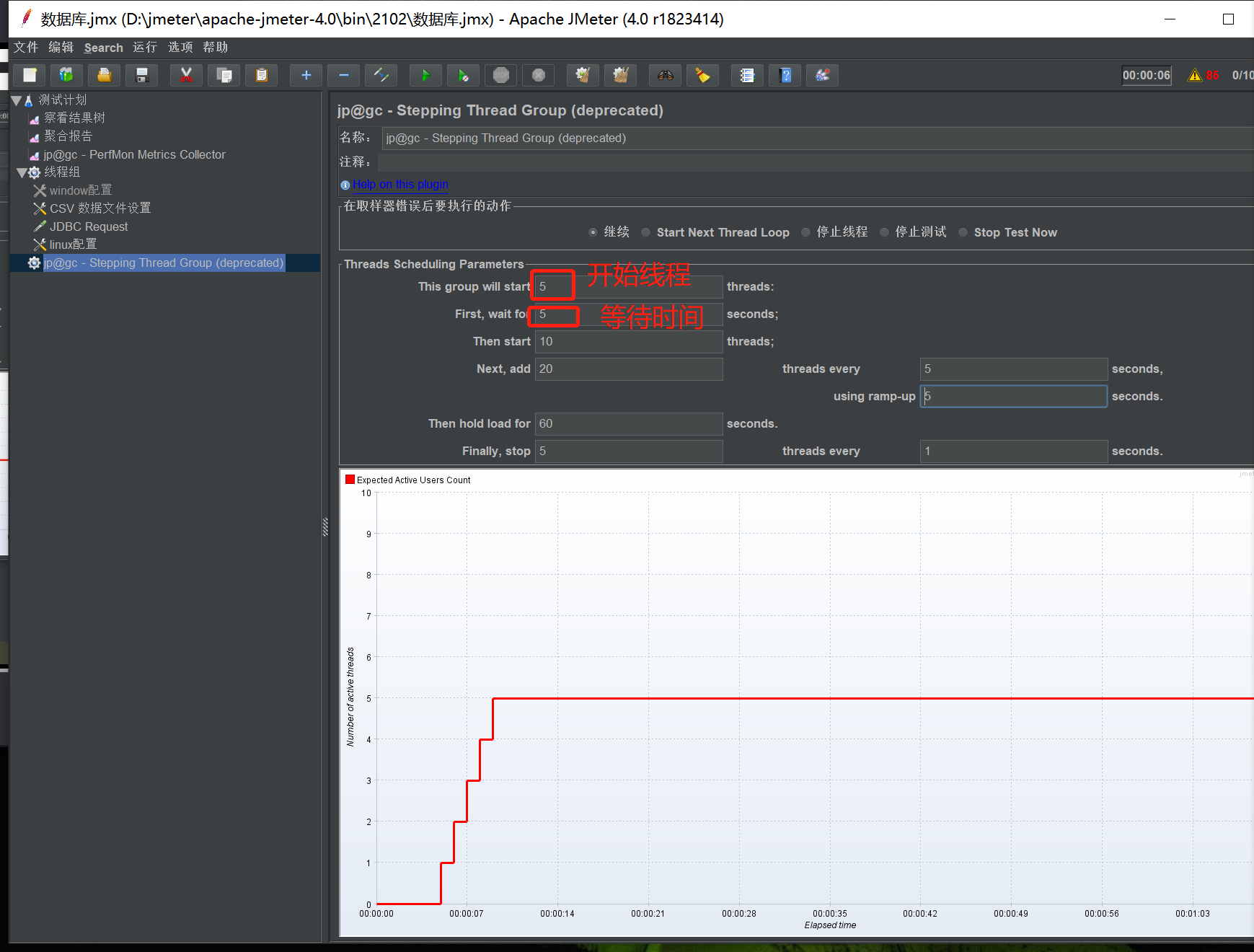Select linux配置 tree node

point(73,244)
